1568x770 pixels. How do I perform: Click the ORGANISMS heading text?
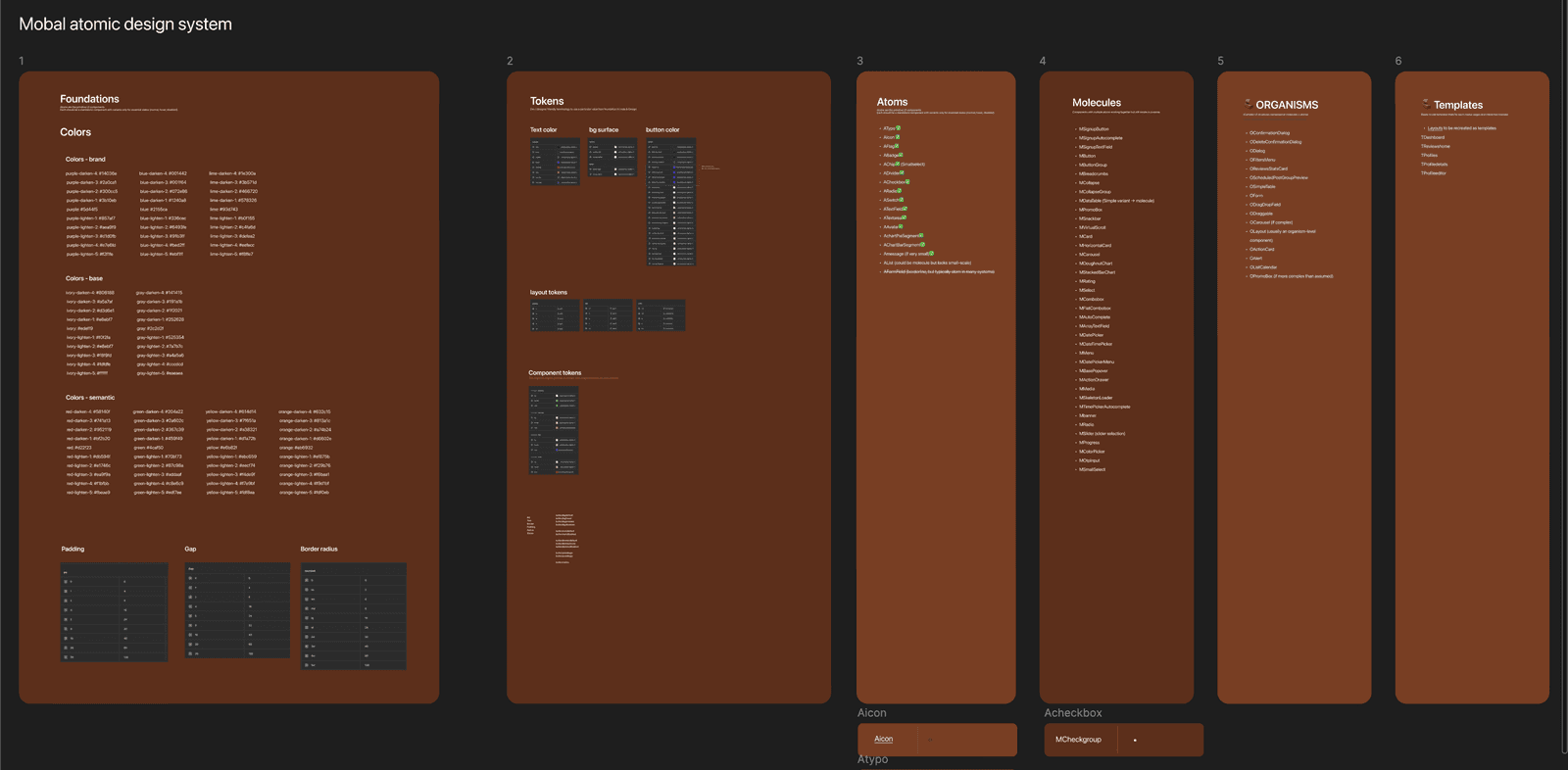1287,105
